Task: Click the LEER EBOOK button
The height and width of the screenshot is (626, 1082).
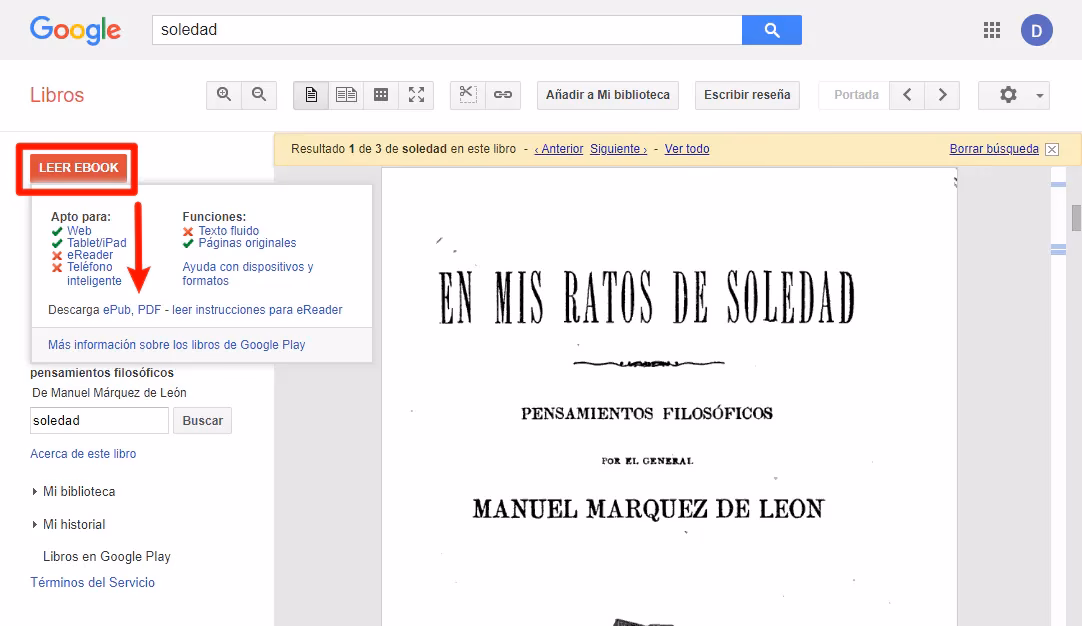Action: 76,168
